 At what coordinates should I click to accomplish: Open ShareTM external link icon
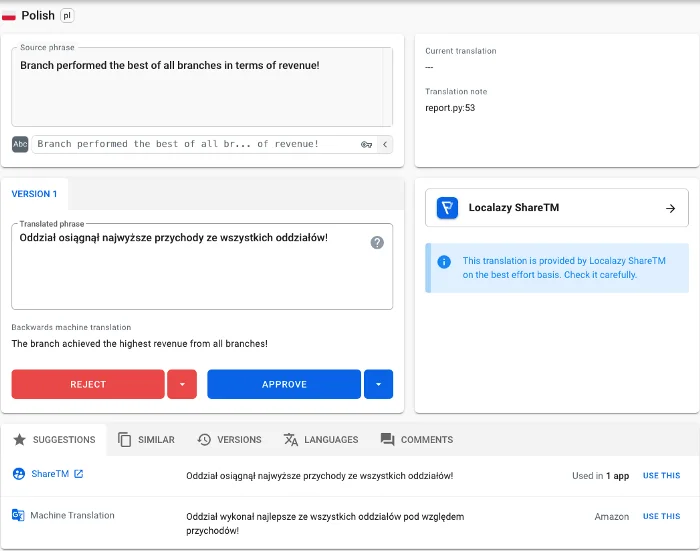[x=79, y=474]
